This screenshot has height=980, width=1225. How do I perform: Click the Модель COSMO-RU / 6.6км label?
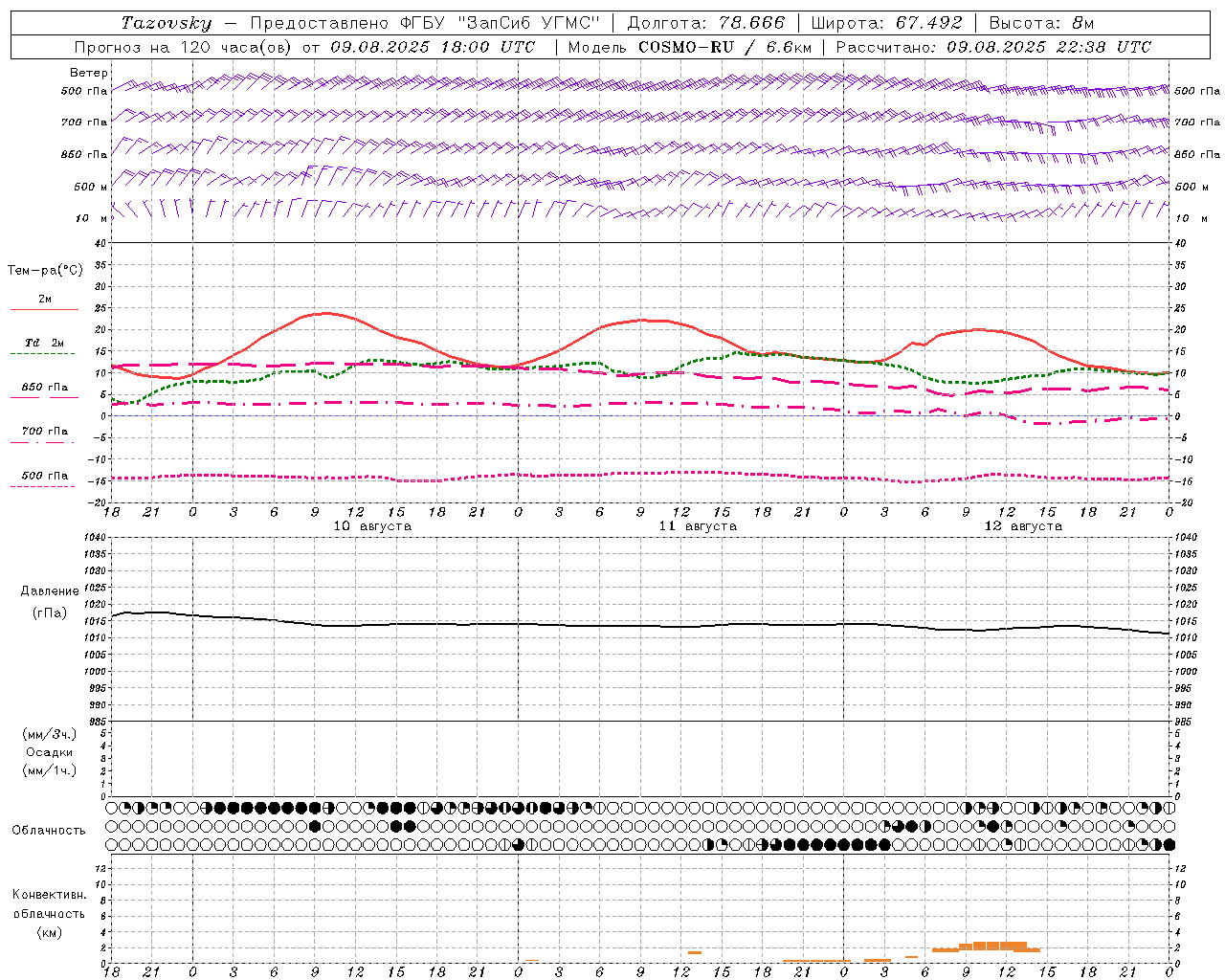(690, 47)
